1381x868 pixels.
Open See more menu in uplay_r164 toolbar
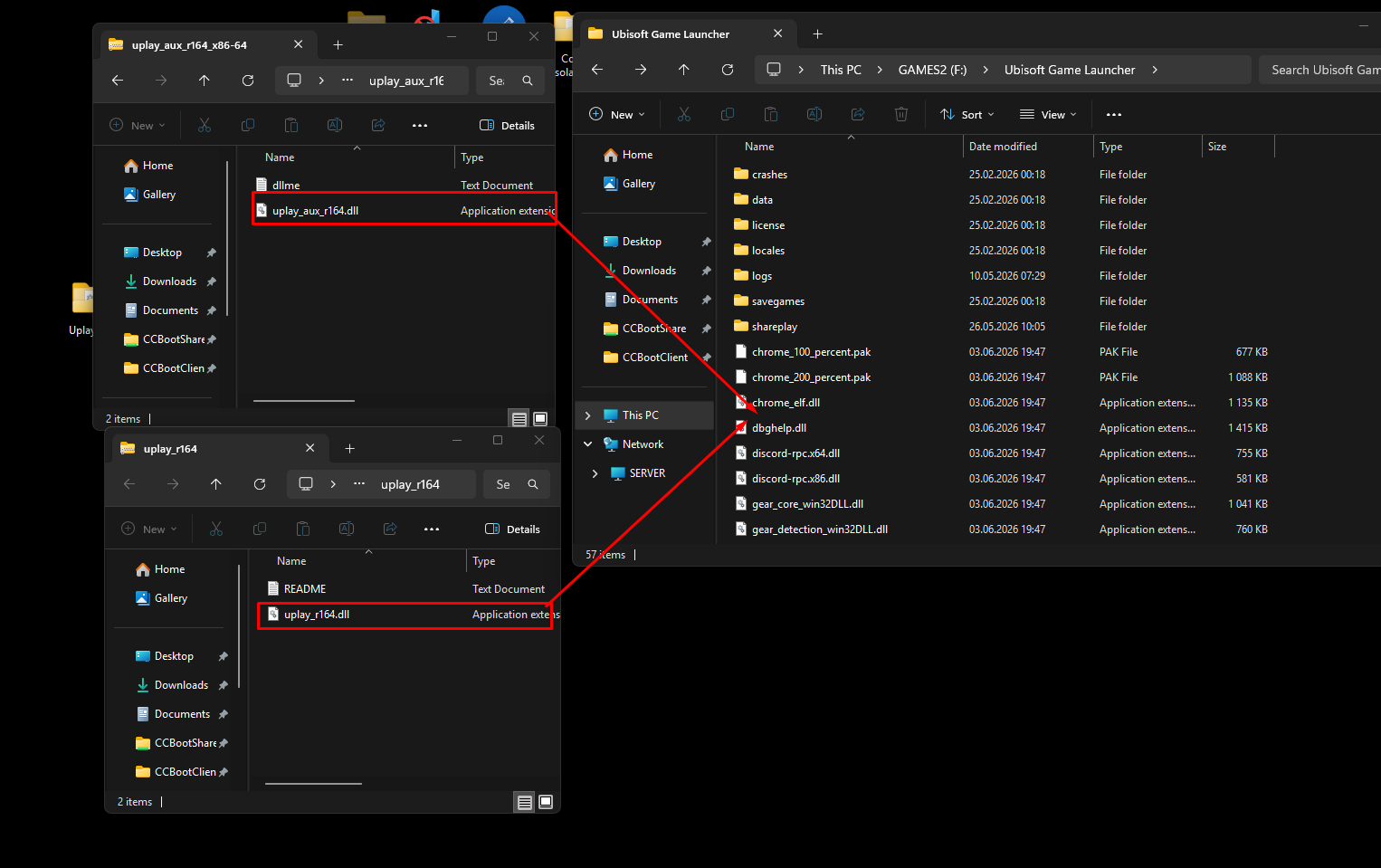[x=432, y=529]
